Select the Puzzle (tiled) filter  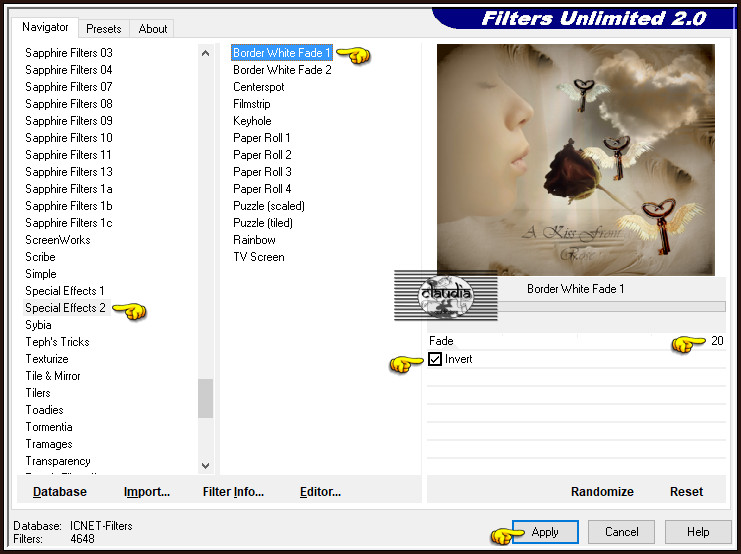click(x=263, y=223)
